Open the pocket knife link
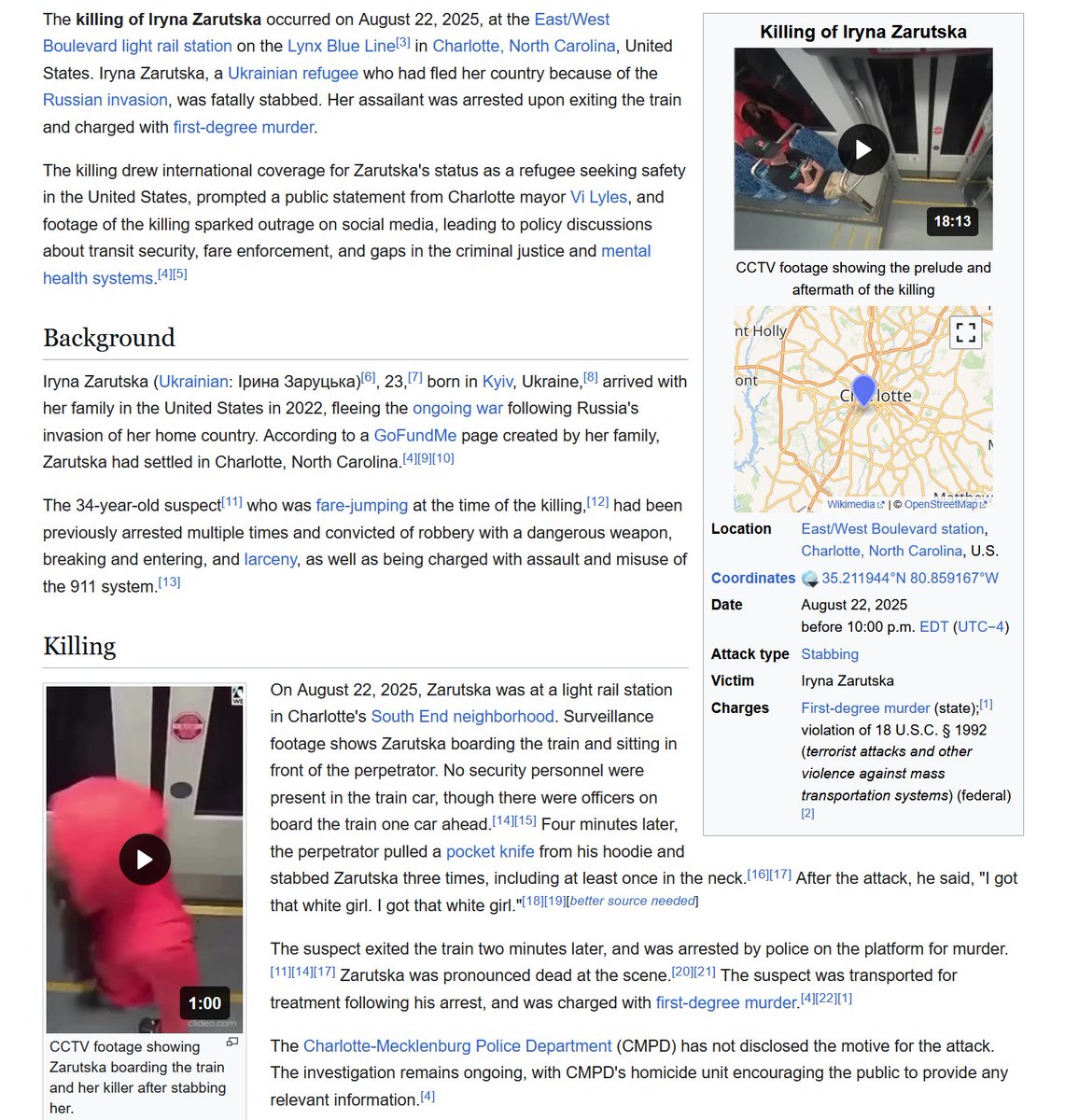1065x1120 pixels. (x=490, y=851)
